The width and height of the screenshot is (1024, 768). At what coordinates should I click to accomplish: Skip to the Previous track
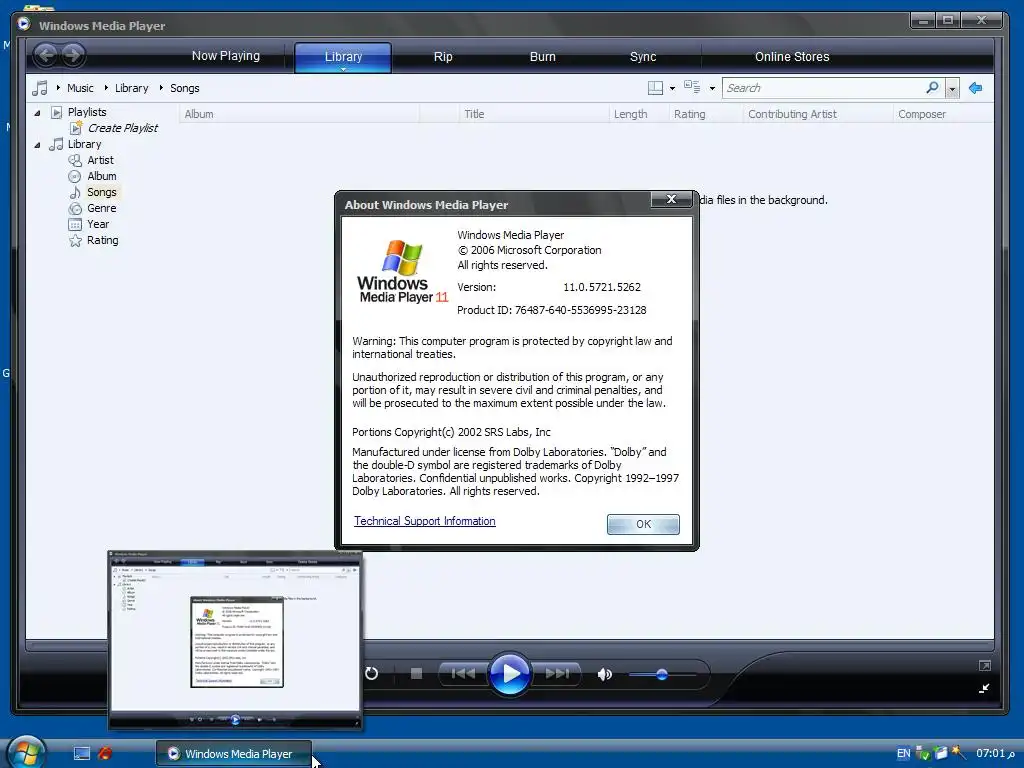[x=463, y=673]
